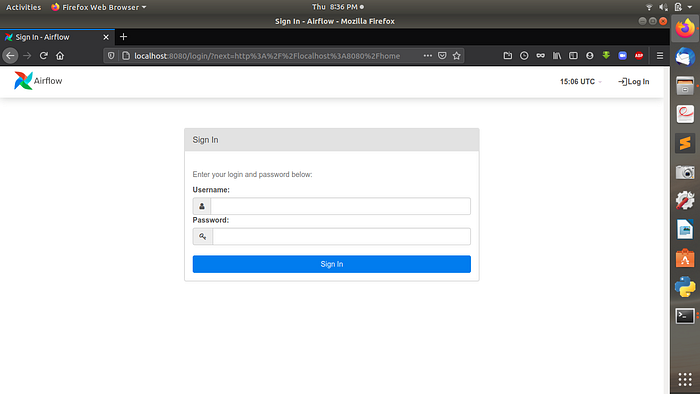
Task: Click the key icon beside the Password field
Action: tap(203, 236)
